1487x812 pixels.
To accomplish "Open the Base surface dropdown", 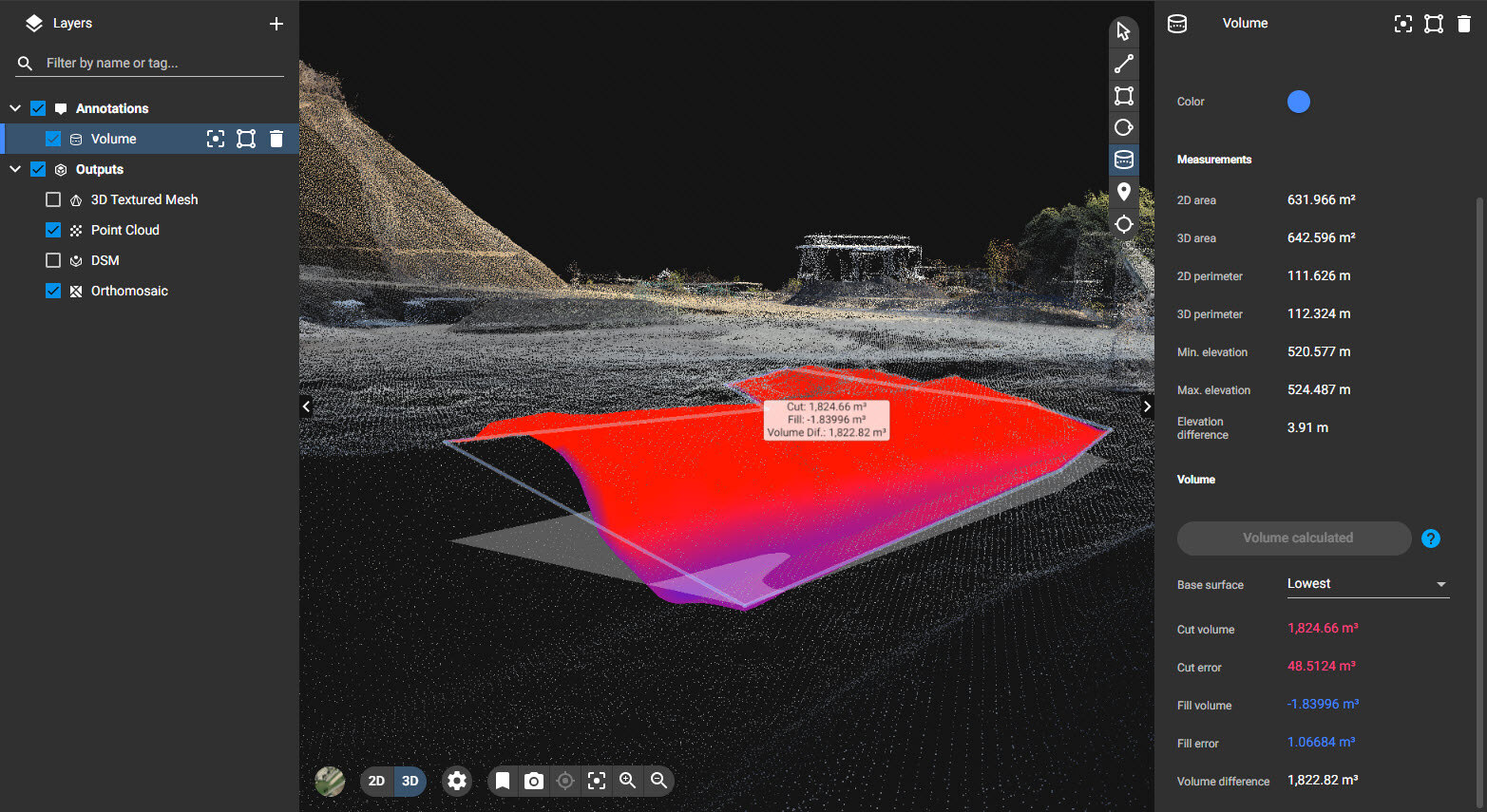I will coord(1367,584).
